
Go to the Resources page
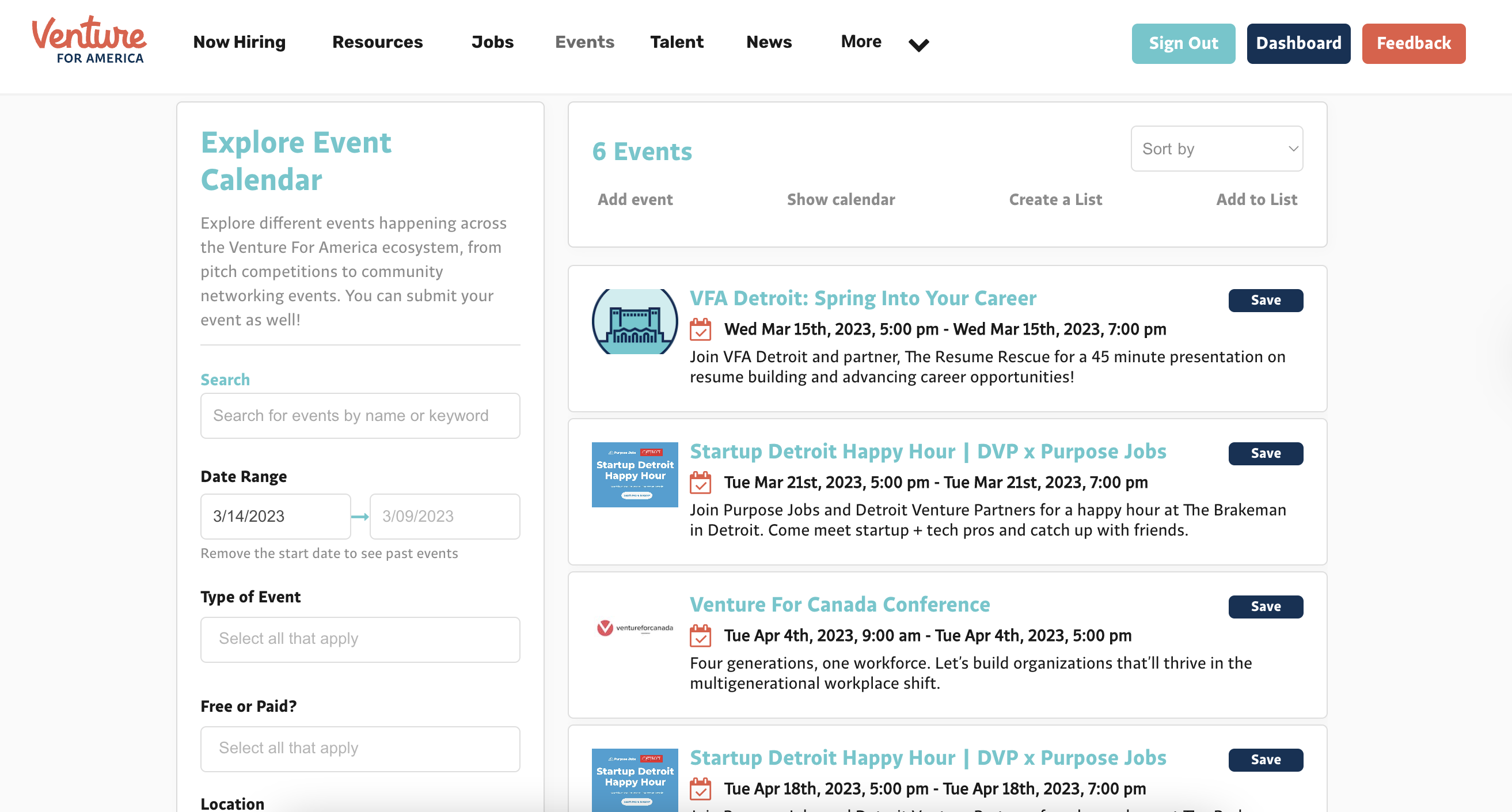[377, 41]
